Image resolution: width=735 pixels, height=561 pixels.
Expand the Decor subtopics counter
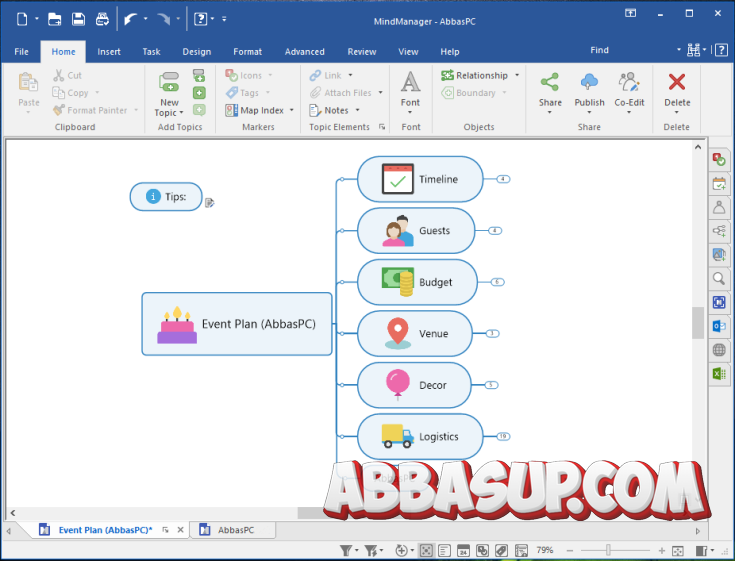(491, 385)
